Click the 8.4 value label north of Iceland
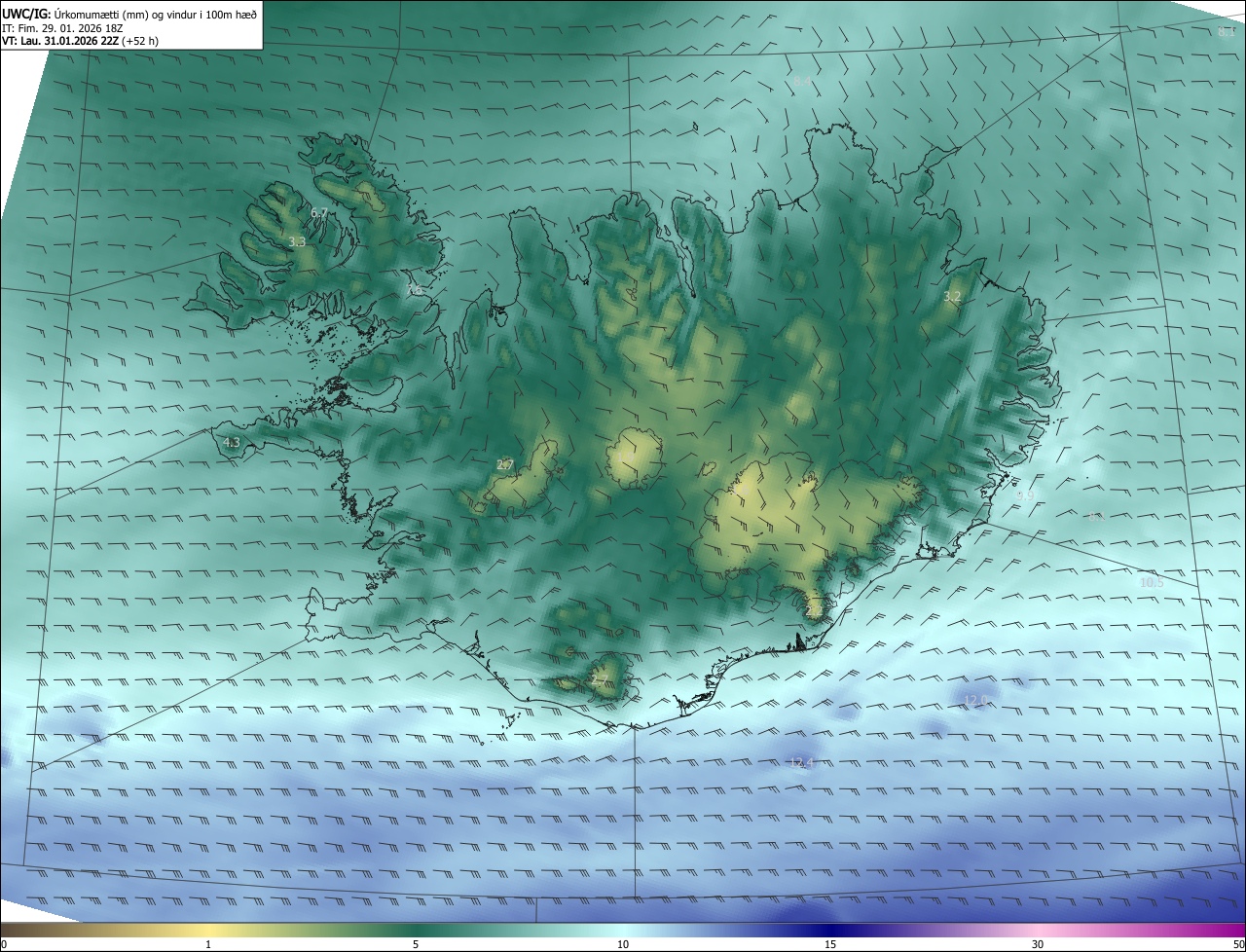Screen dimensions: 1246x952 click(x=802, y=80)
